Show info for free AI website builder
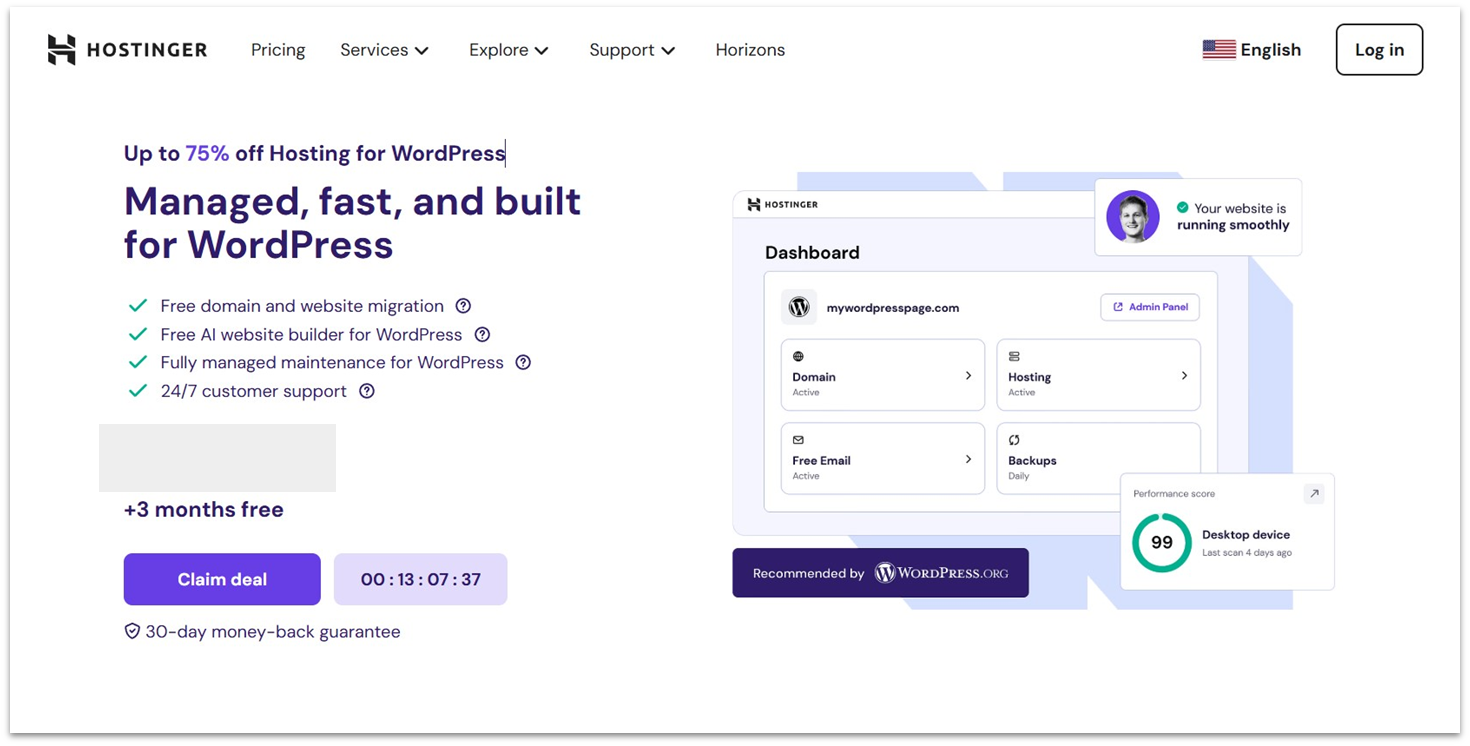The width and height of the screenshot is (1470, 746). (482, 335)
